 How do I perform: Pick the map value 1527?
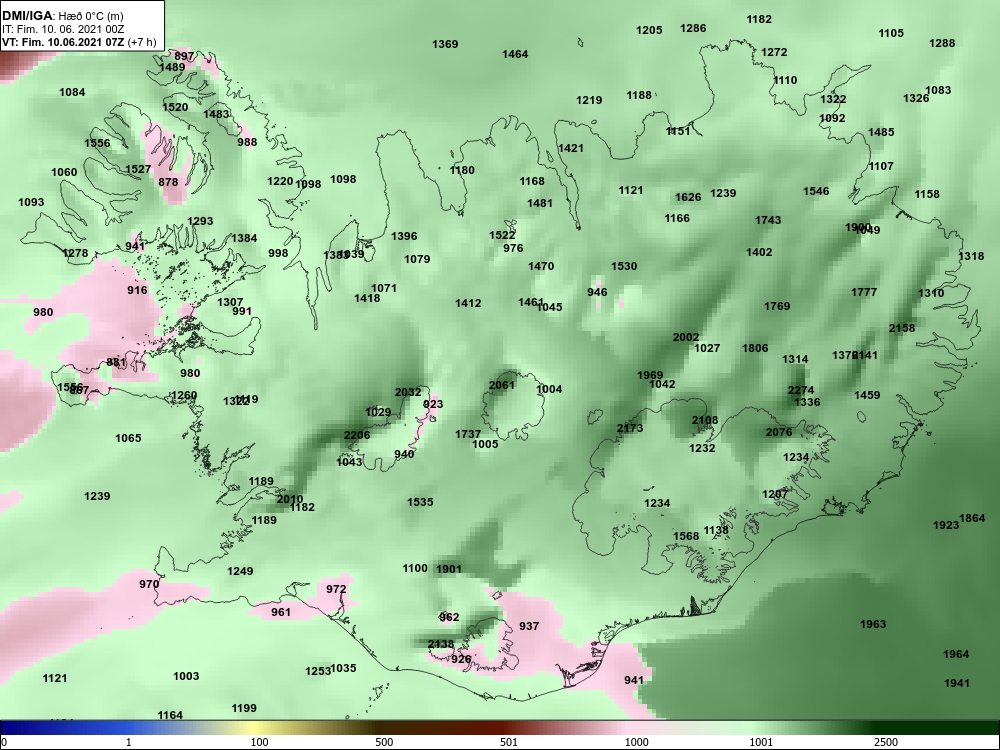138,169
